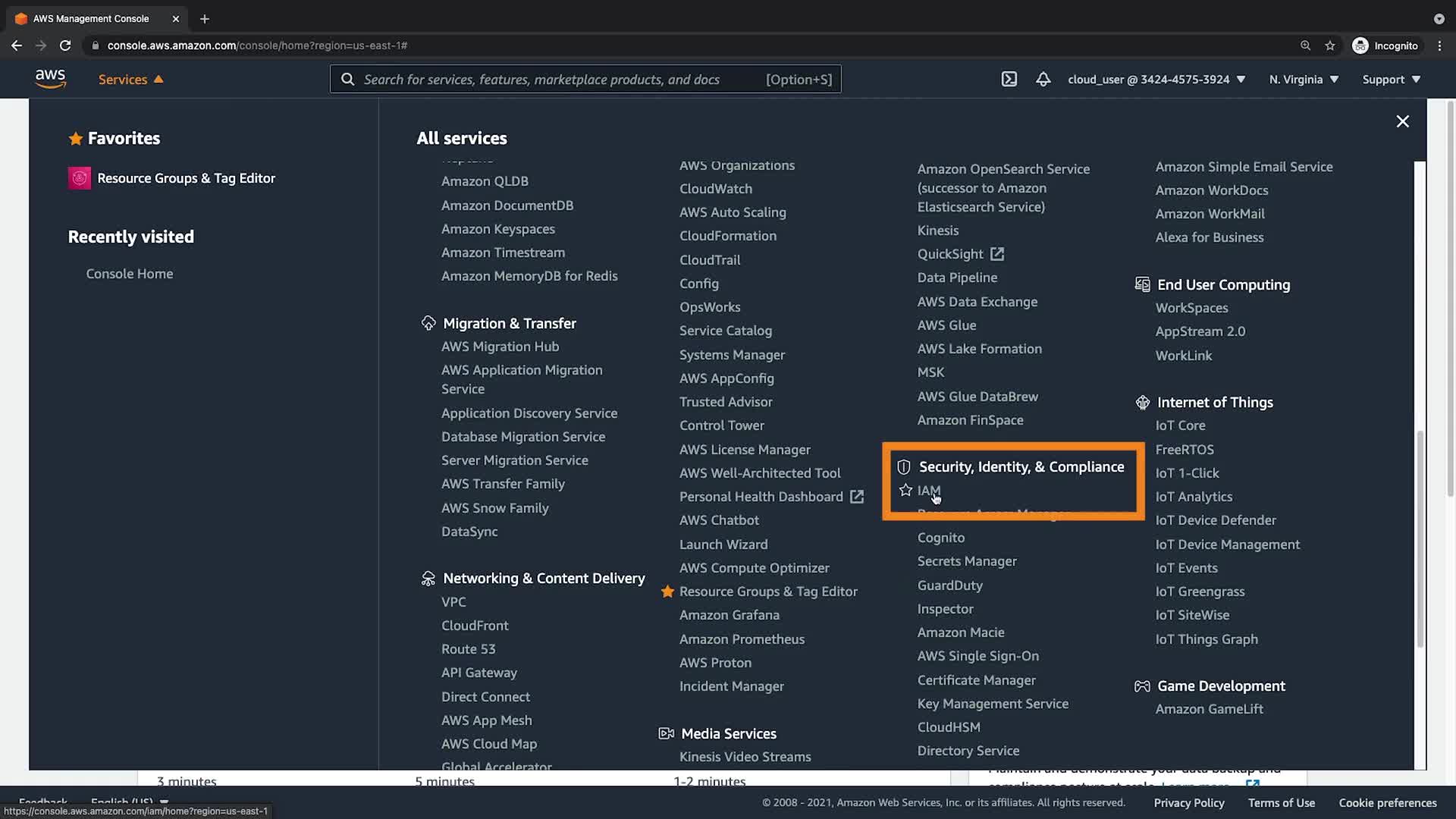Open Console Home from recently visited

tap(129, 274)
